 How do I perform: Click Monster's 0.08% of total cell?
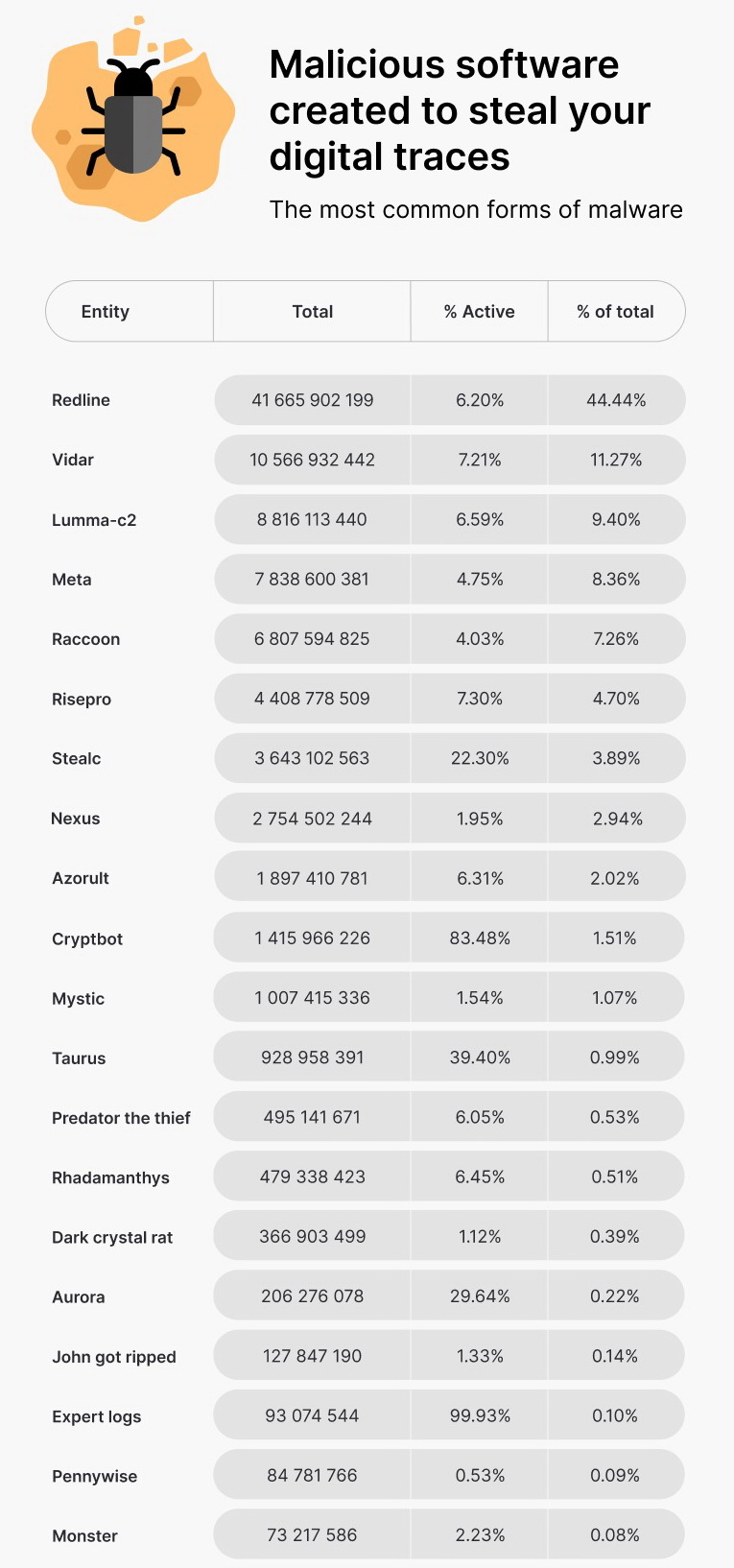615,1535
